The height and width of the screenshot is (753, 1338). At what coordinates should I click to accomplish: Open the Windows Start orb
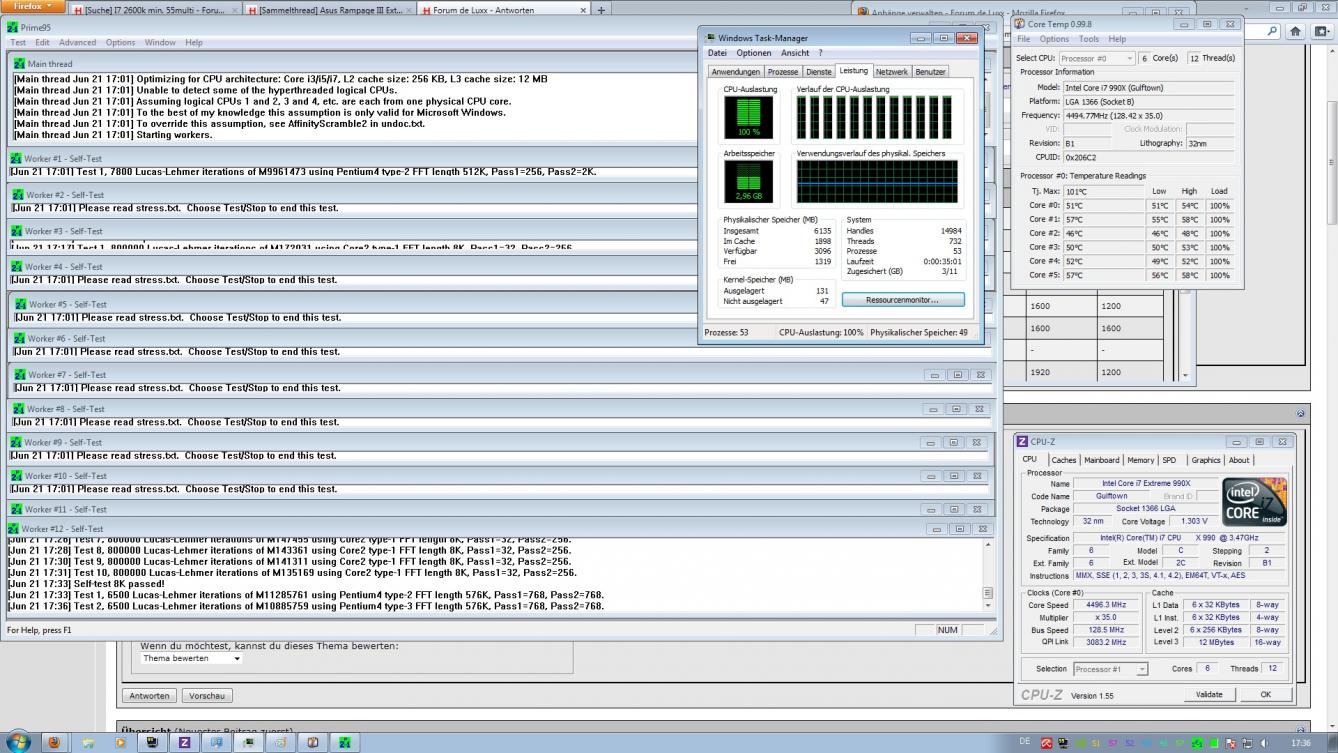tap(19, 742)
